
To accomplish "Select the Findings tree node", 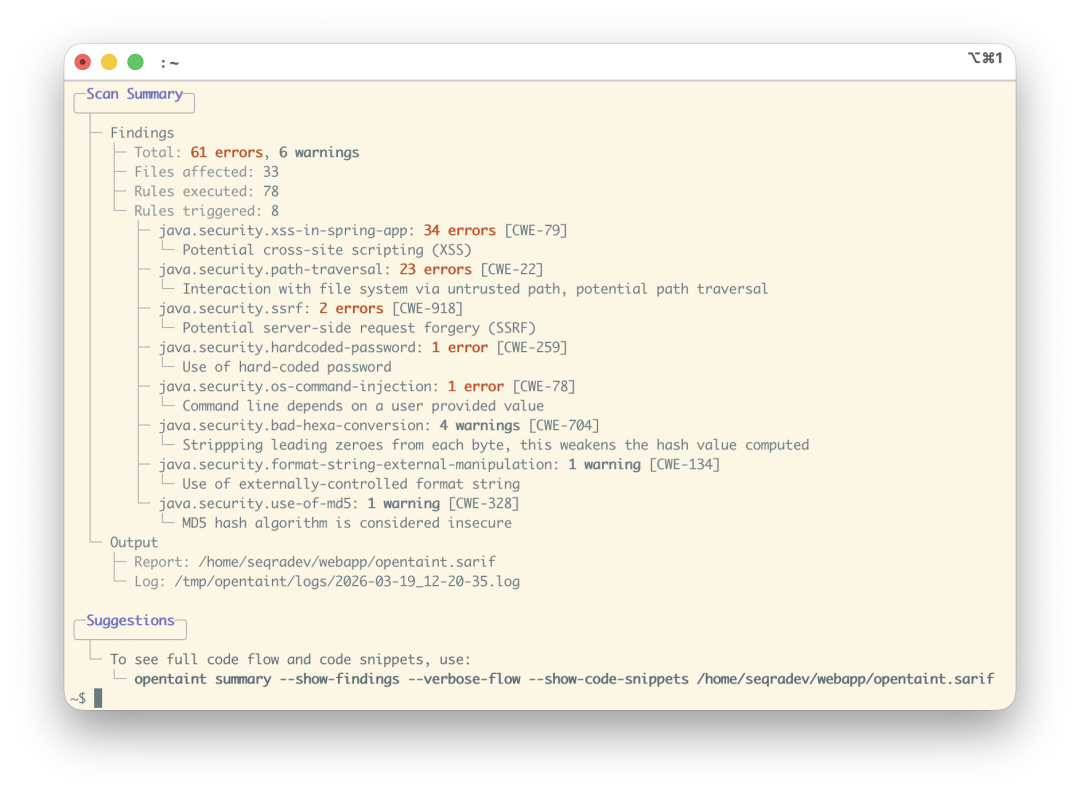I will coord(142,133).
